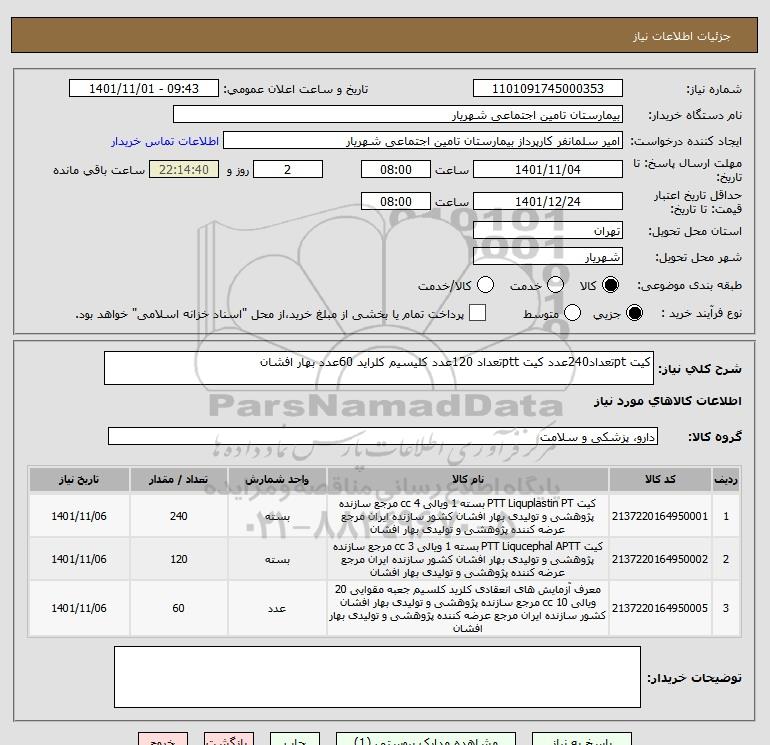Click the unit cell عدد in row 3
The height and width of the screenshot is (745, 770).
[277, 608]
